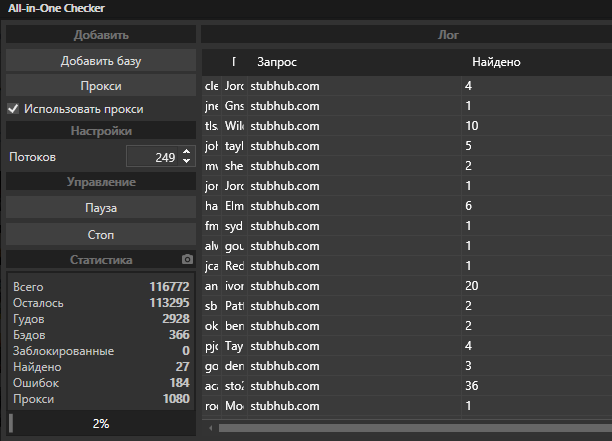Select the log row with Найдено 20
The height and width of the screenshot is (441, 612).
pos(407,286)
